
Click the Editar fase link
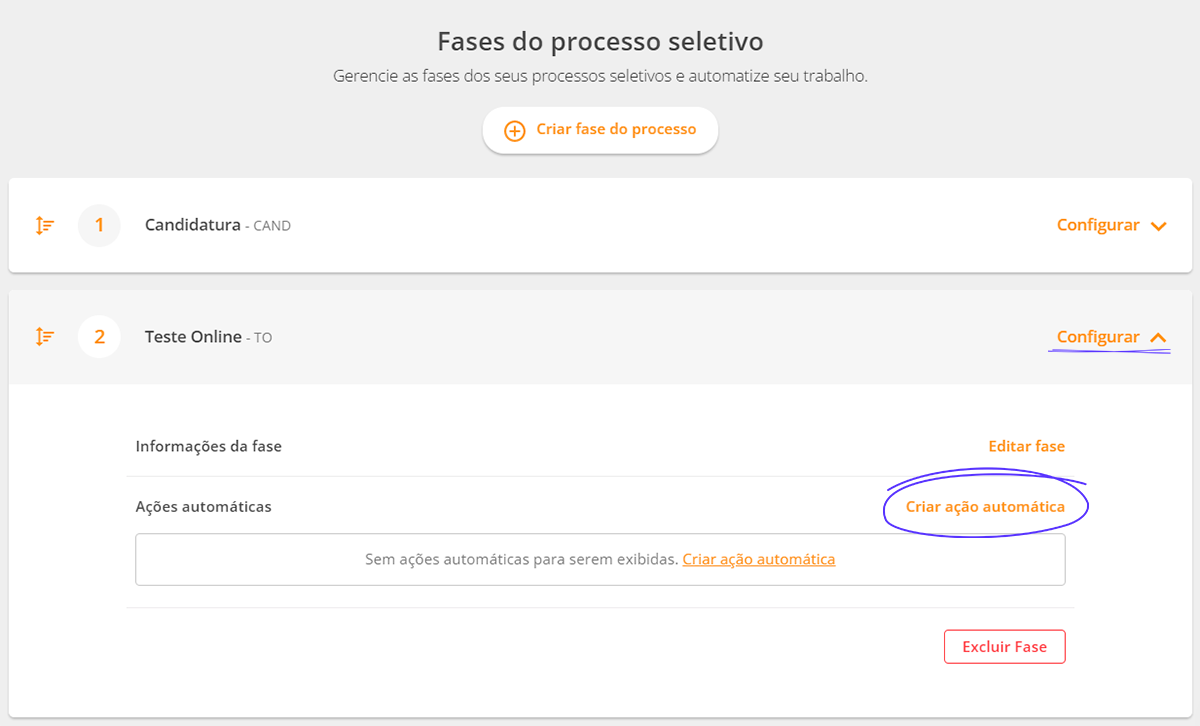point(1026,446)
